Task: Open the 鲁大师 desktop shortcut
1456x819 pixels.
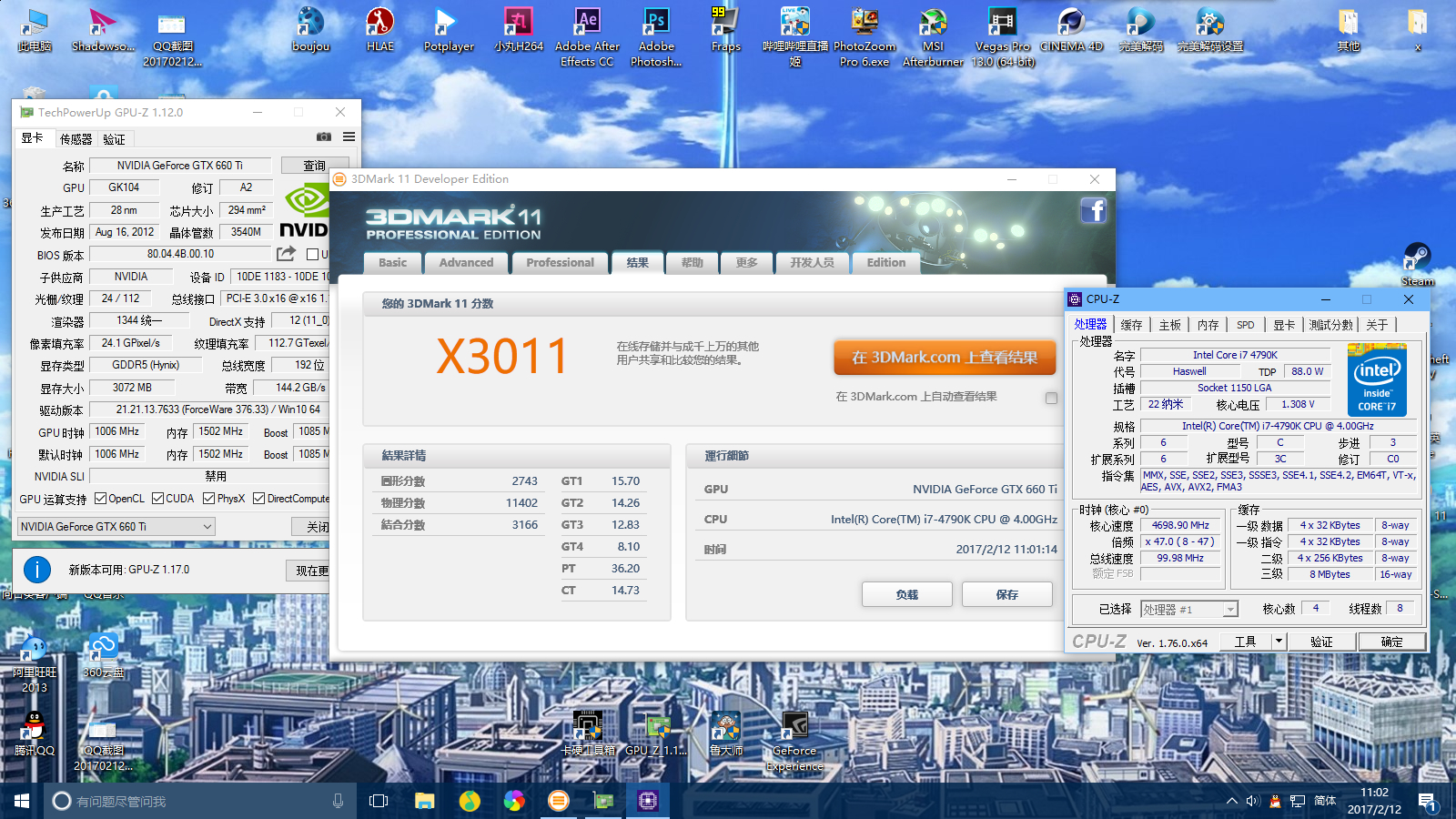Action: pyautogui.click(x=725, y=734)
